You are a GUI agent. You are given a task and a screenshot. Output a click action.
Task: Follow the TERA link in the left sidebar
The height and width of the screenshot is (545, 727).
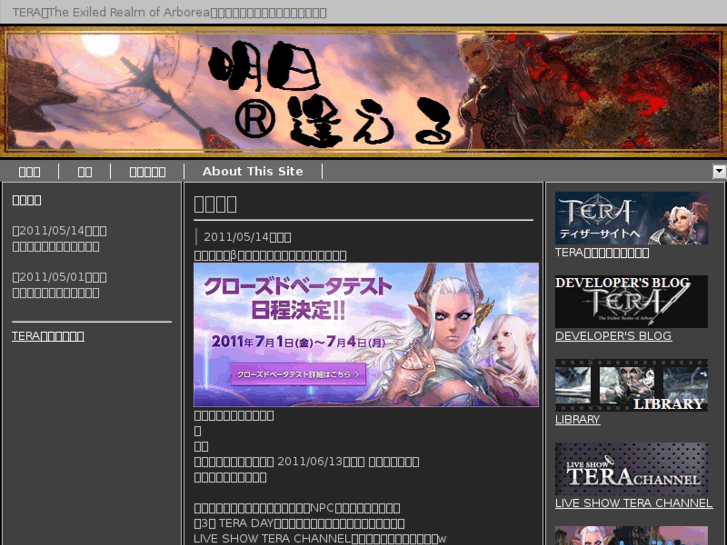[48, 336]
